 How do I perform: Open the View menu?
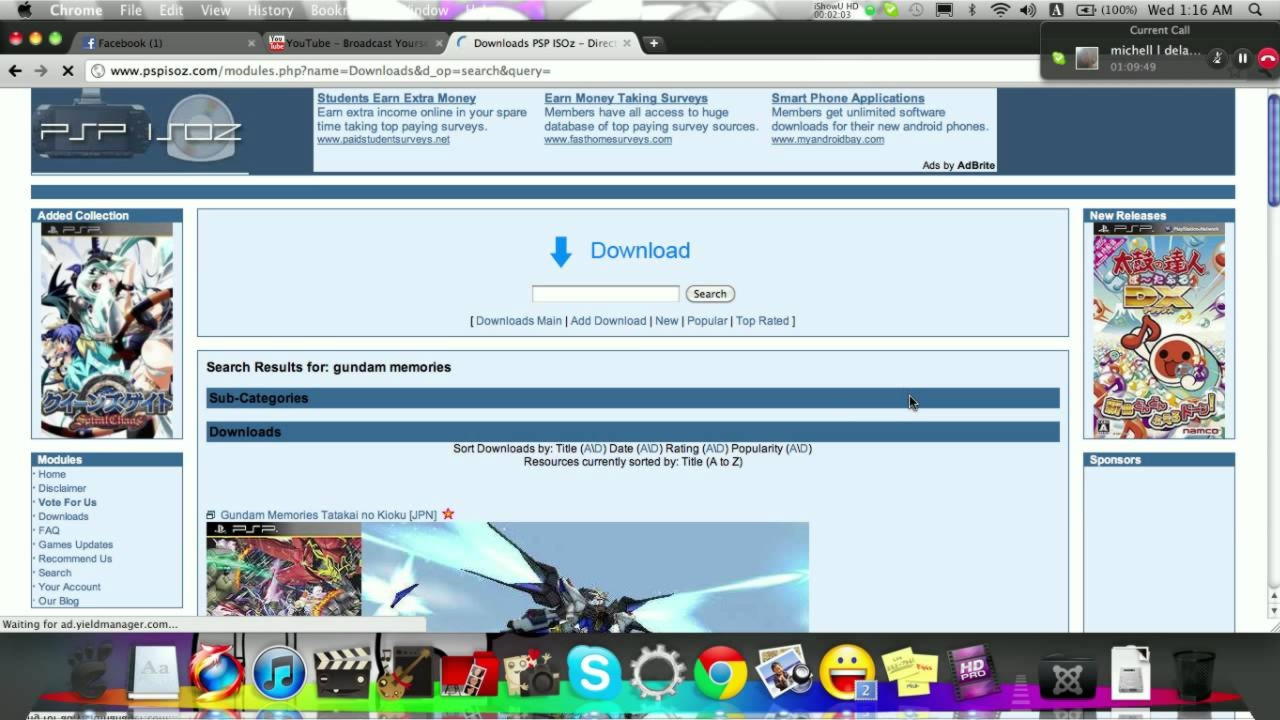215,10
